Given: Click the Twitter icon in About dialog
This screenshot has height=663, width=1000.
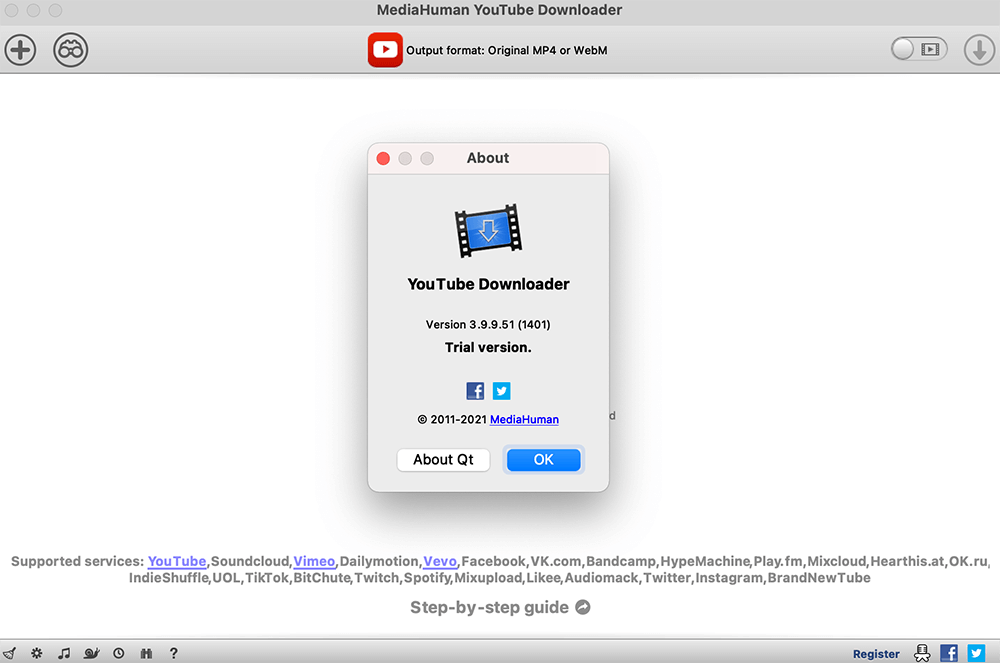Looking at the screenshot, I should point(501,391).
